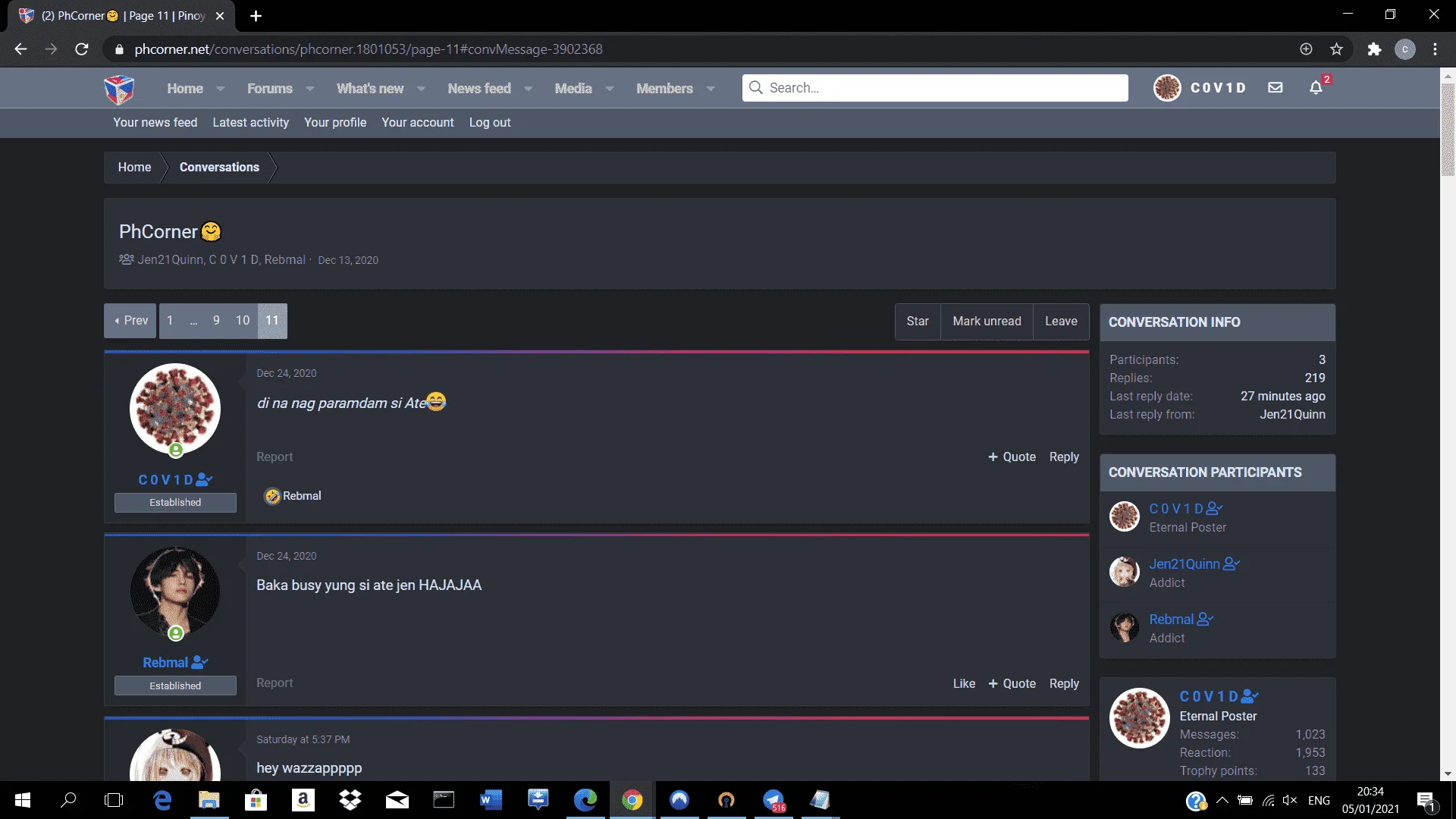
Task: Open What's new nav item
Action: point(370,89)
